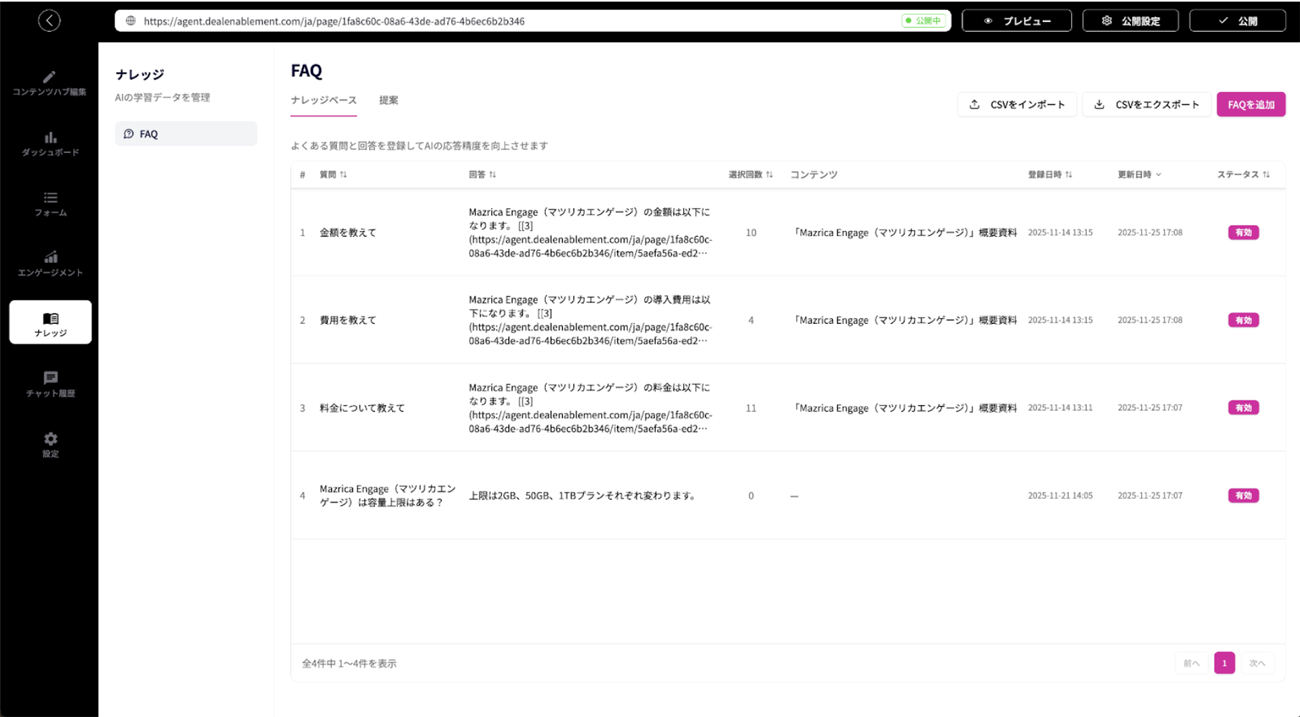Click the プレビュー eye button
The image size is (1300, 717).
pos(1016,21)
